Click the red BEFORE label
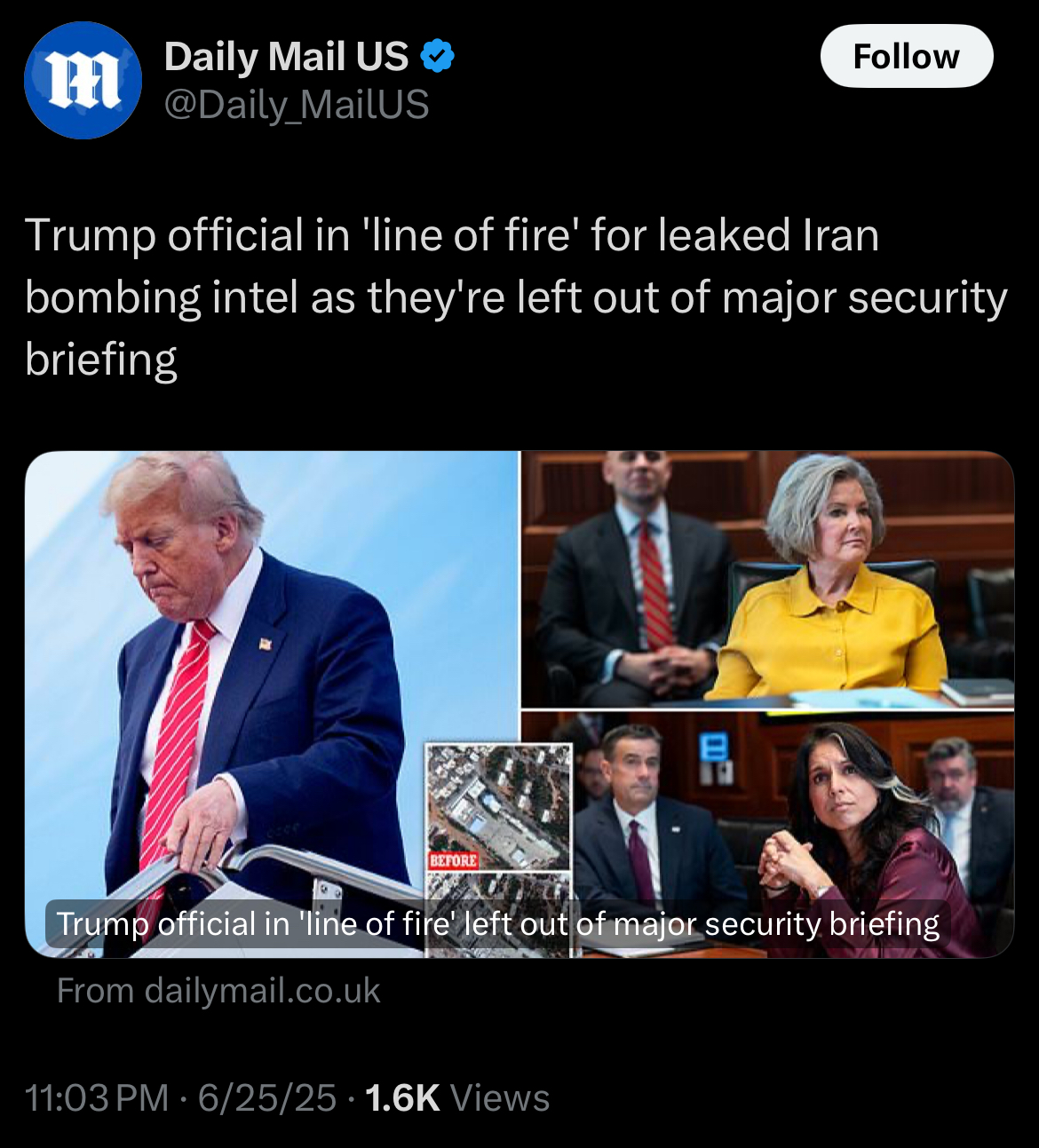Viewport: 1039px width, 1148px height. pyautogui.click(x=454, y=860)
